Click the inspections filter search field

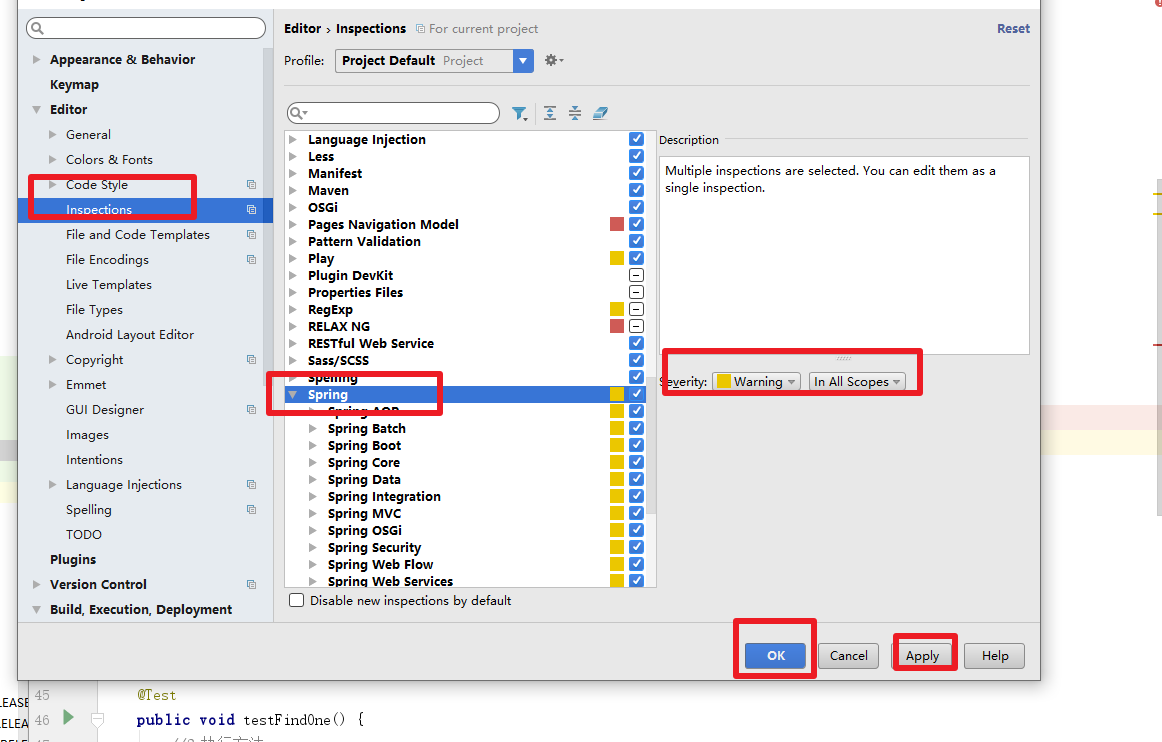[x=394, y=113]
